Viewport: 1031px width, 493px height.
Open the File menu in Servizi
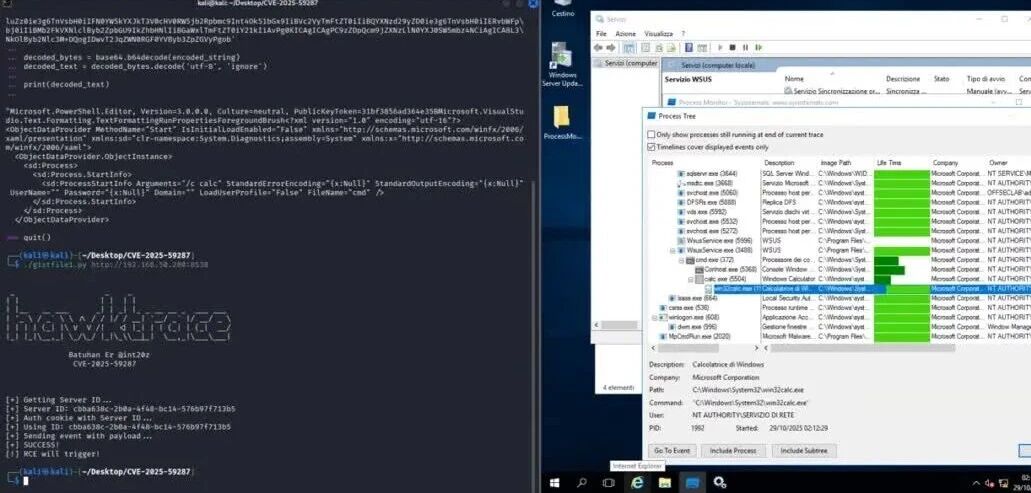601,34
